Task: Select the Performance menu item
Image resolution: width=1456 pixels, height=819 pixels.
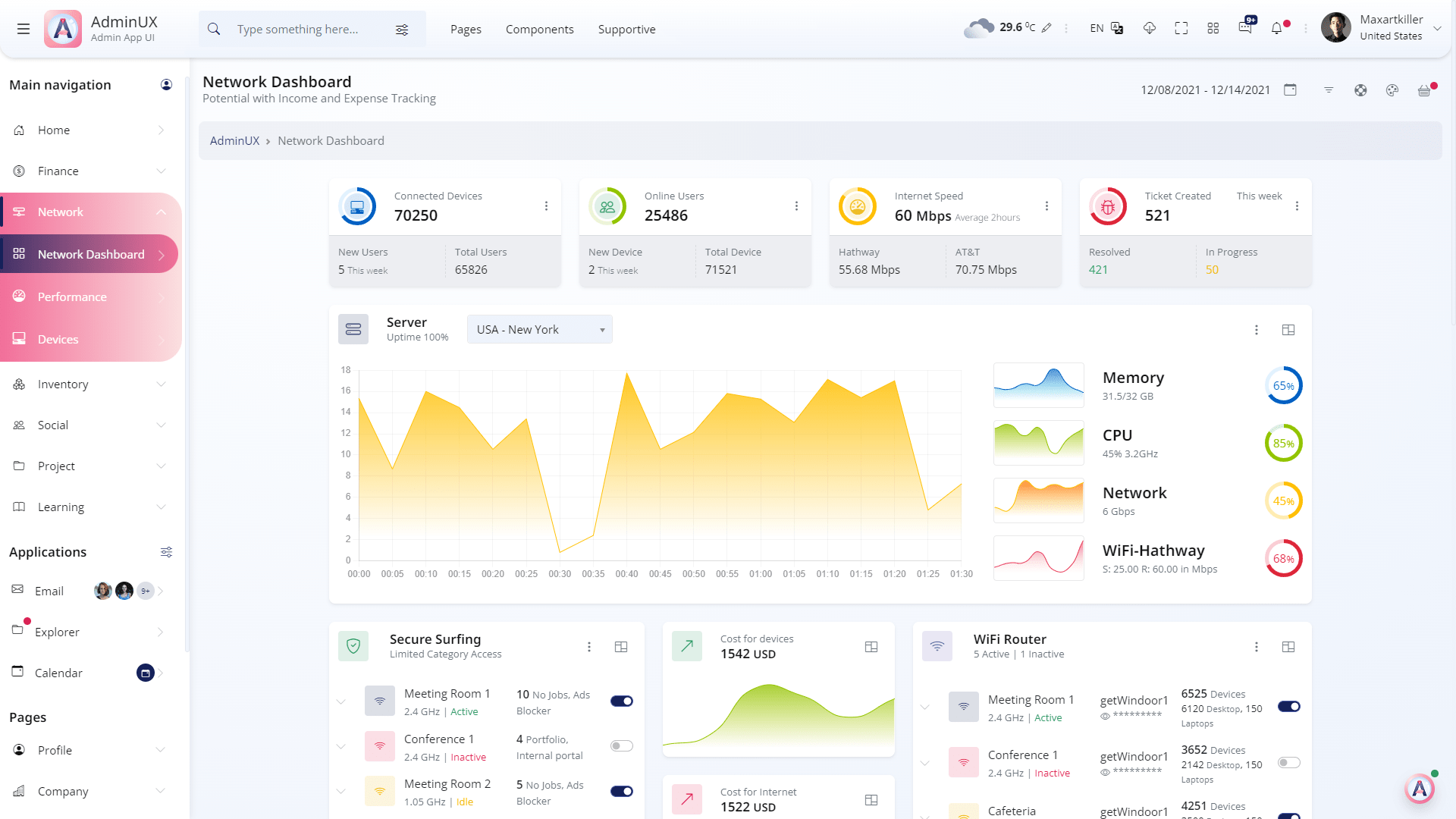Action: (72, 296)
